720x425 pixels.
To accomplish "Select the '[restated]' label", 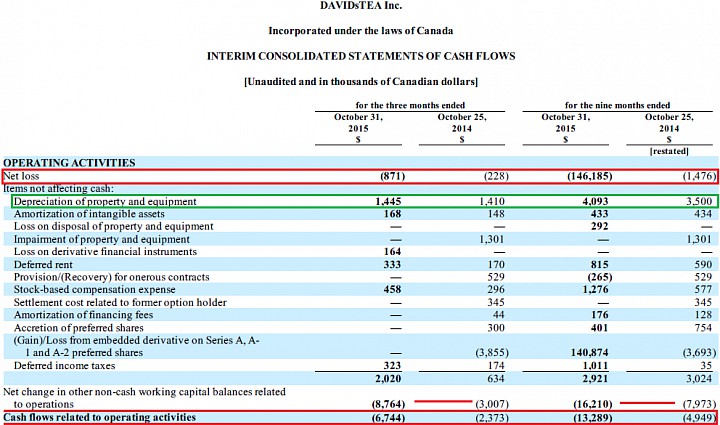I will 669,151.
